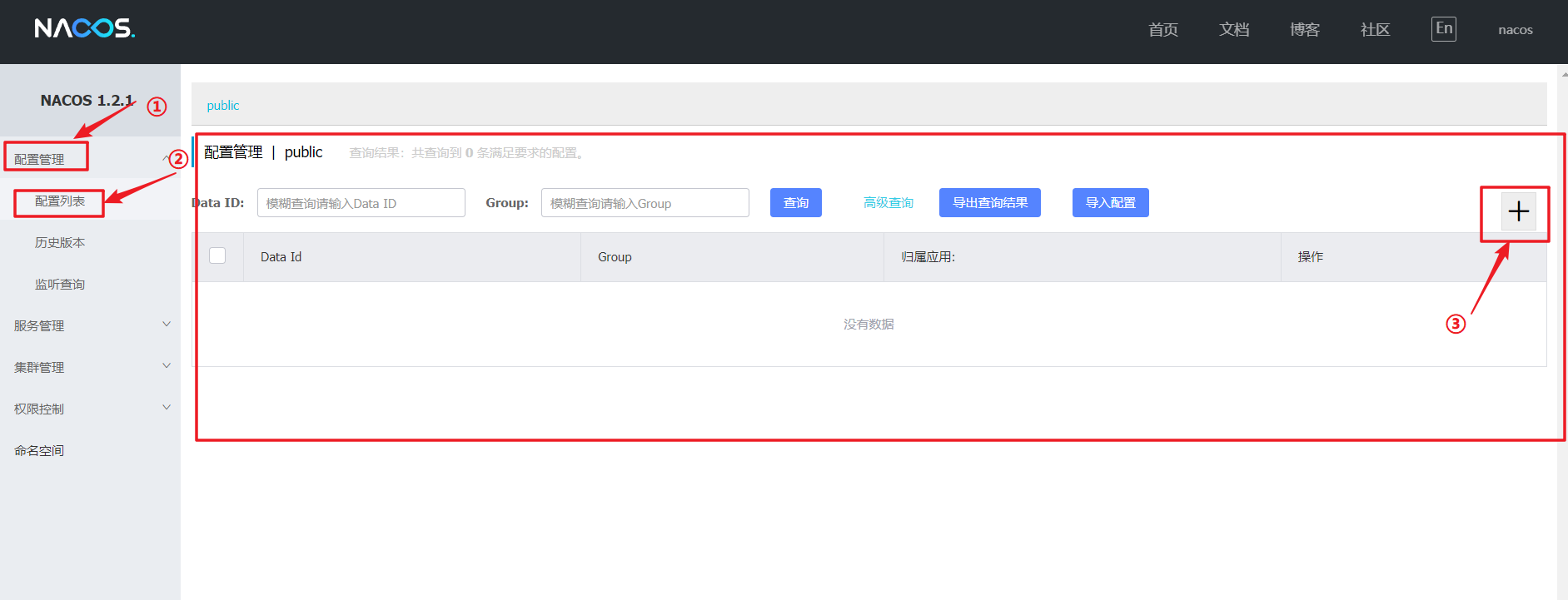Expand the 服务管理 sidebar menu
Image resolution: width=1568 pixels, height=600 pixels.
tap(39, 325)
